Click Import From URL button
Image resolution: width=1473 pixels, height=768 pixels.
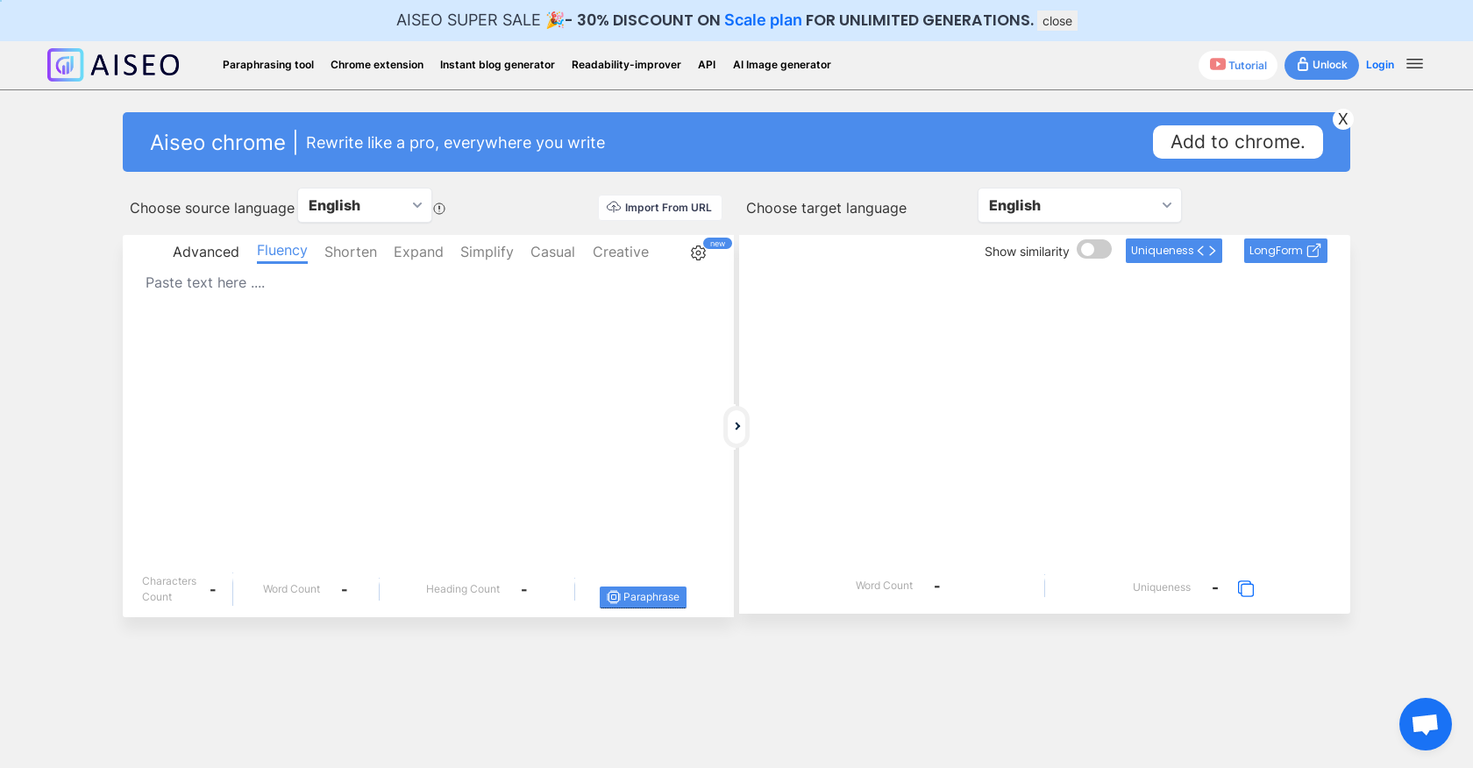click(x=659, y=208)
